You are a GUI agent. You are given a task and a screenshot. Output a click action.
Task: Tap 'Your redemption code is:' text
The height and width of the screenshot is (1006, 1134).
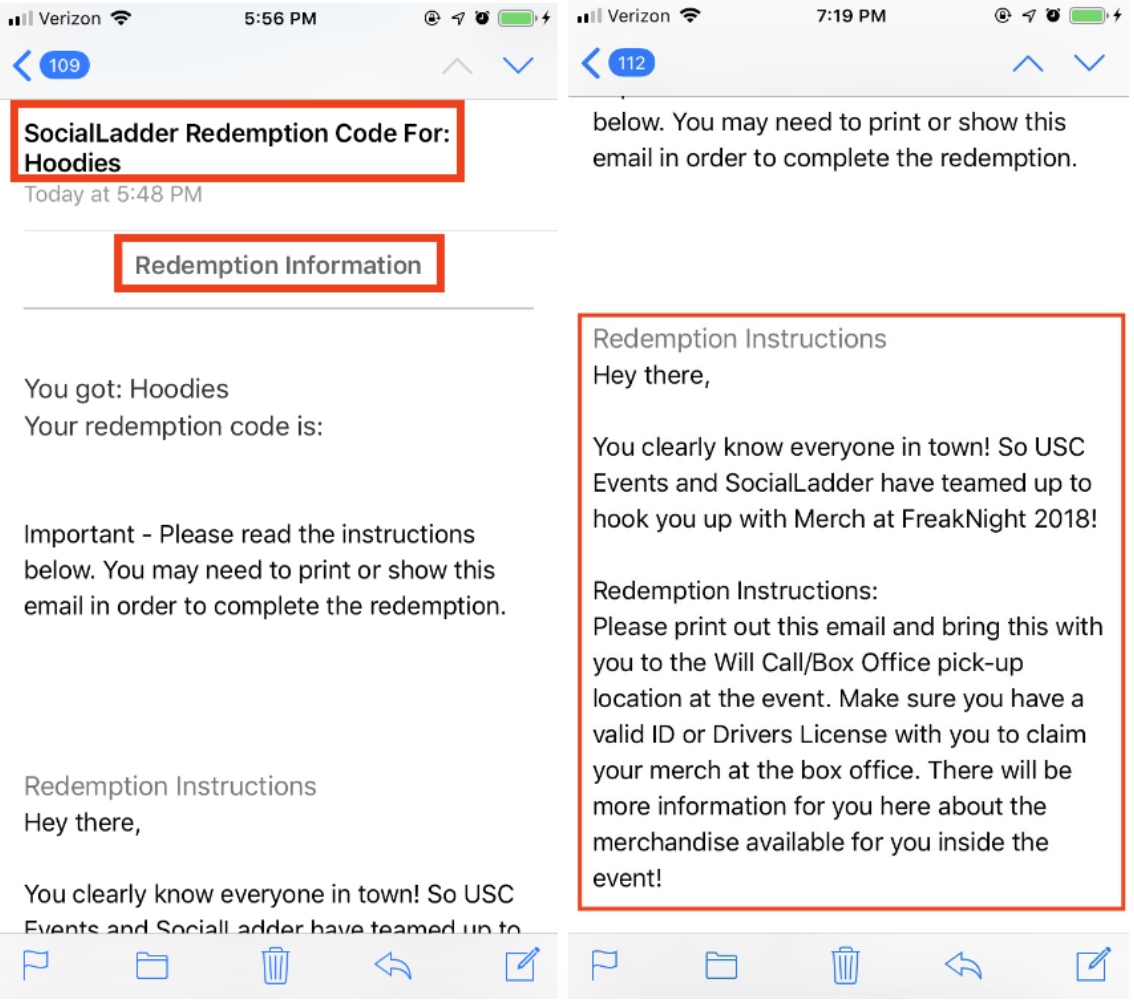(174, 426)
